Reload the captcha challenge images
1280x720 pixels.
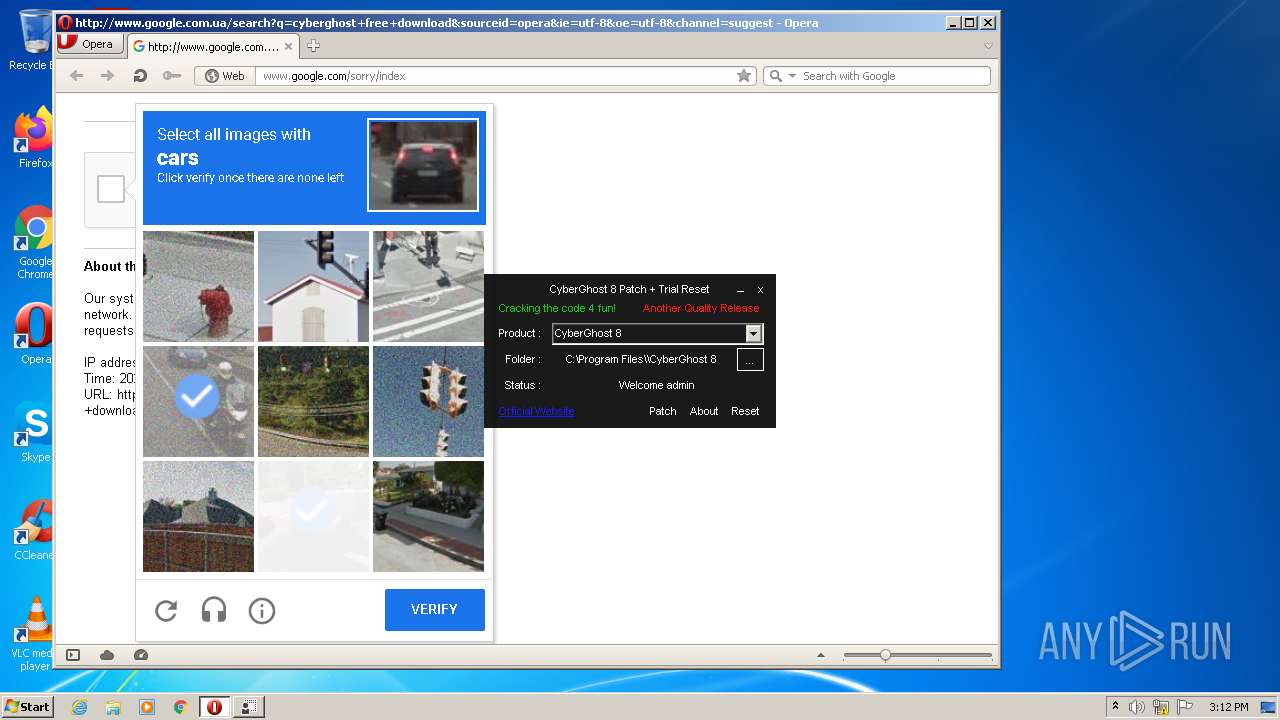(x=166, y=610)
